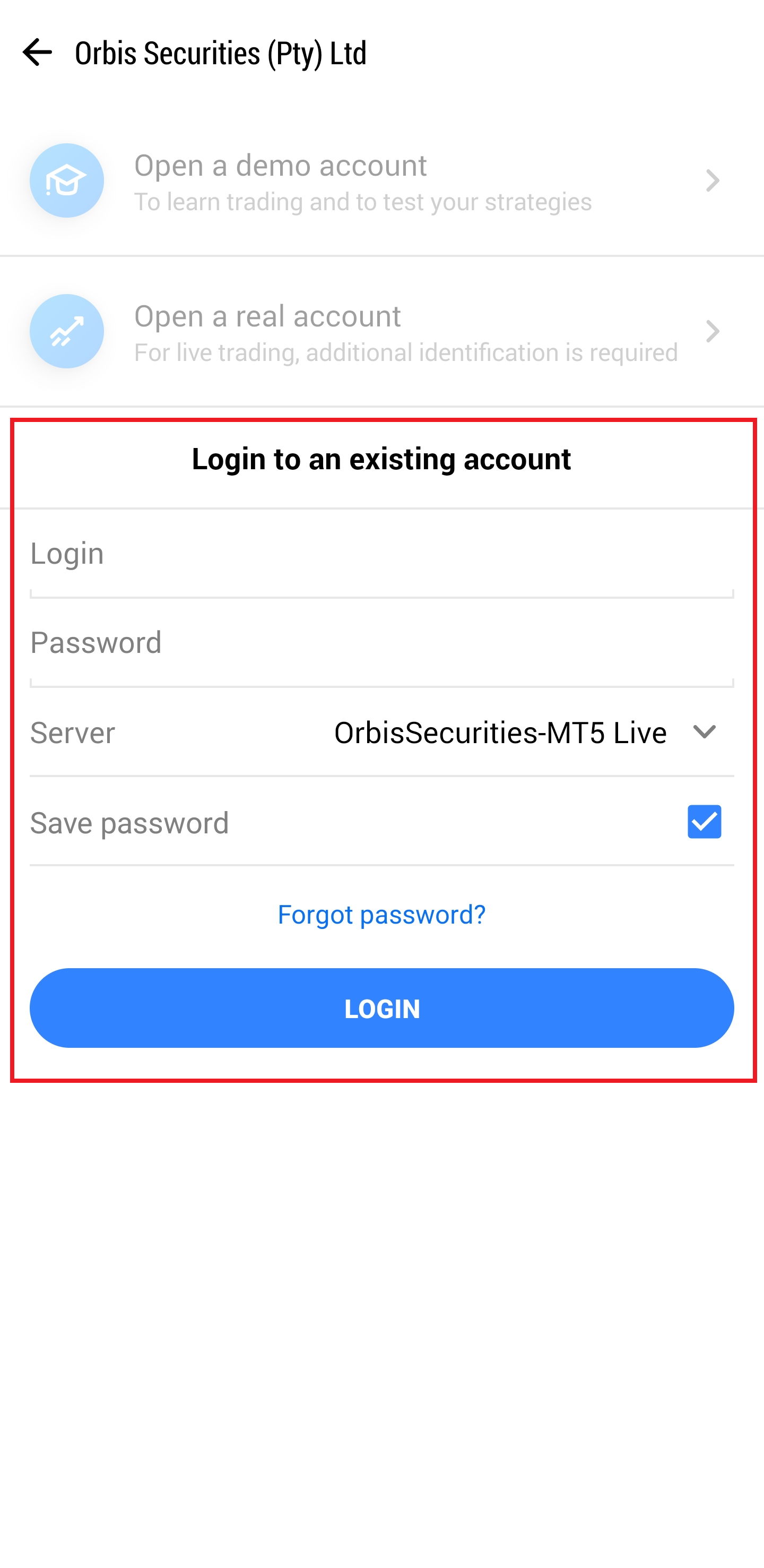Click the chevron next to OrbisSecurities-MT5 Live

pyautogui.click(x=704, y=733)
